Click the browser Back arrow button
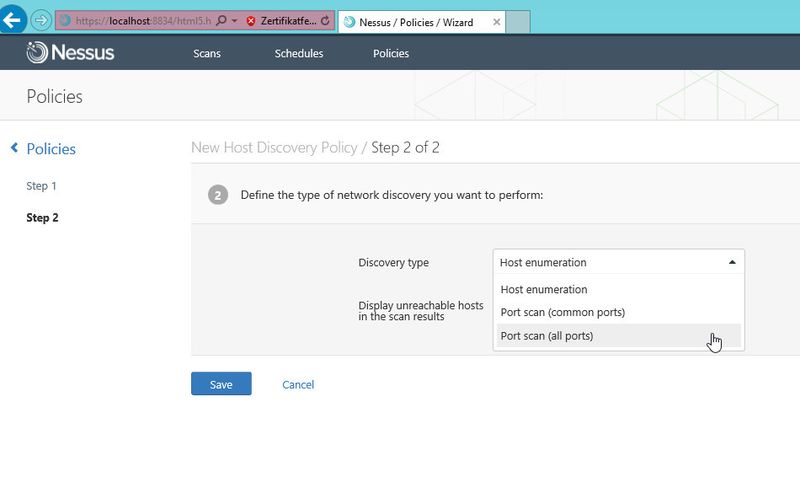This screenshot has width=800, height=477. 12,20
